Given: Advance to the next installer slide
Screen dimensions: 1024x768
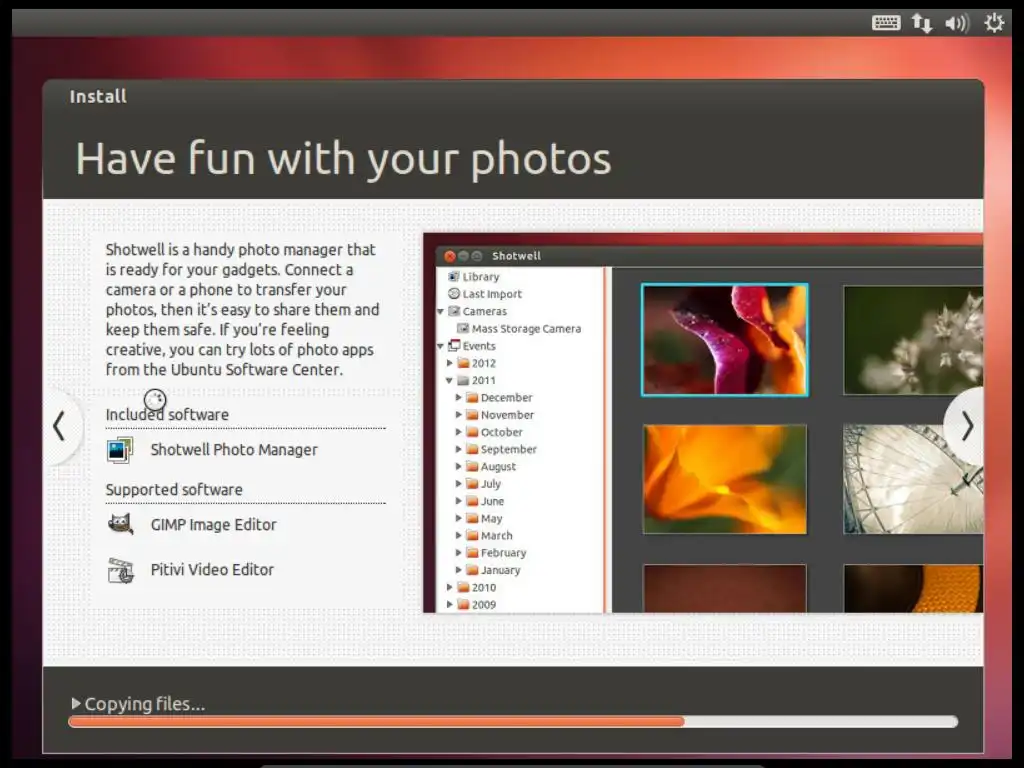Looking at the screenshot, I should click(967, 426).
